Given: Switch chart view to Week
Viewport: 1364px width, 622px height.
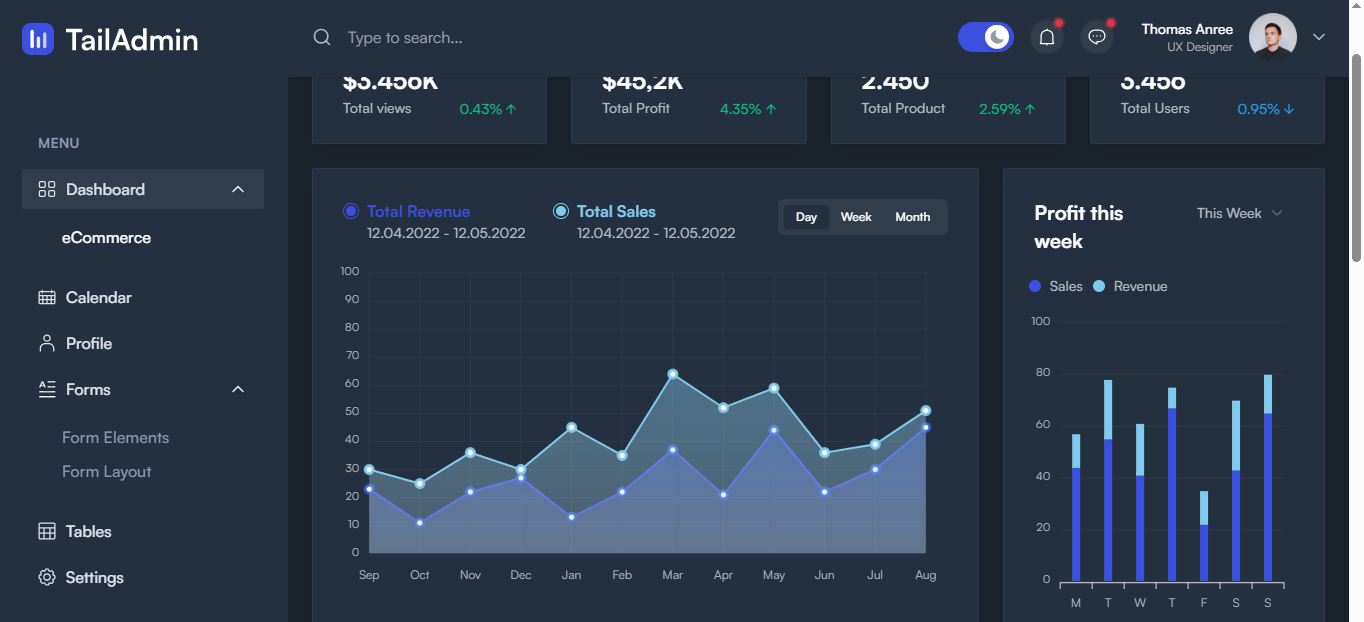Looking at the screenshot, I should click(856, 216).
